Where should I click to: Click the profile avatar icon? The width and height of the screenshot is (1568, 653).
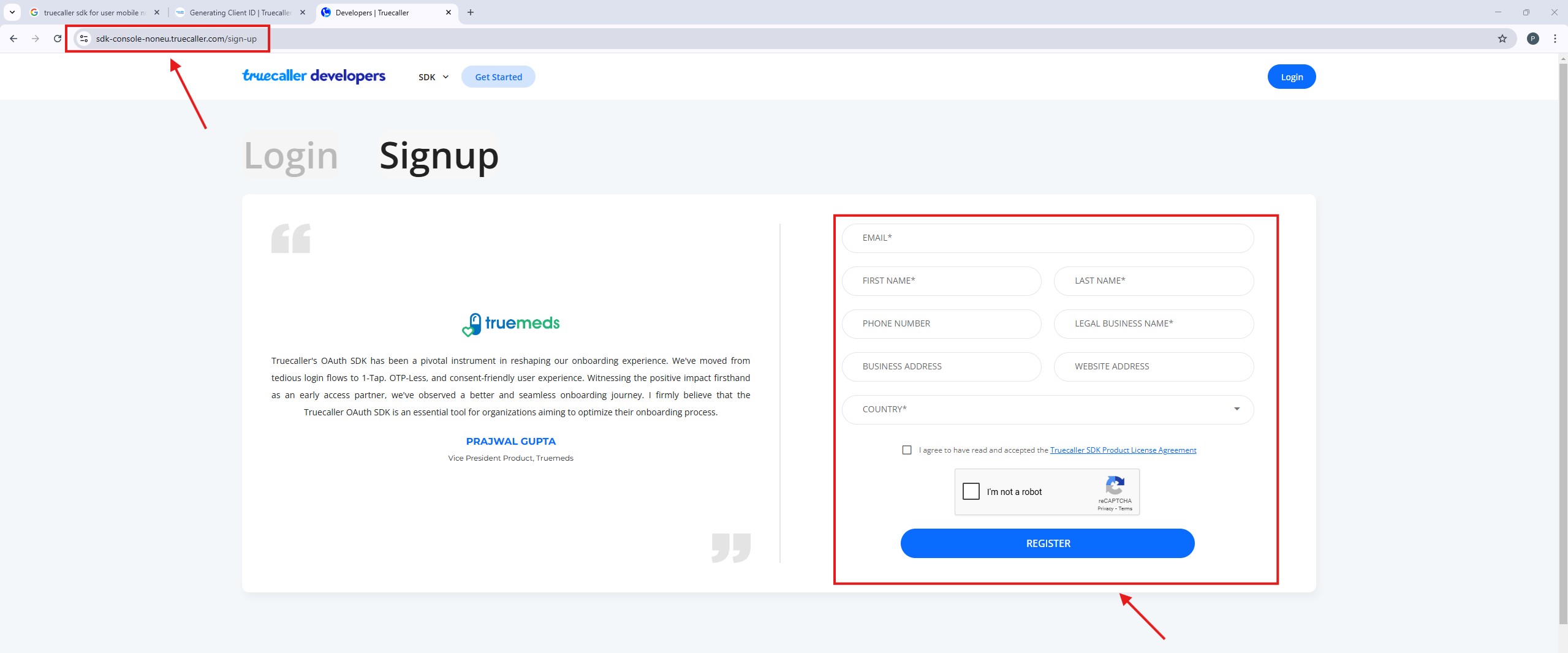[1532, 39]
